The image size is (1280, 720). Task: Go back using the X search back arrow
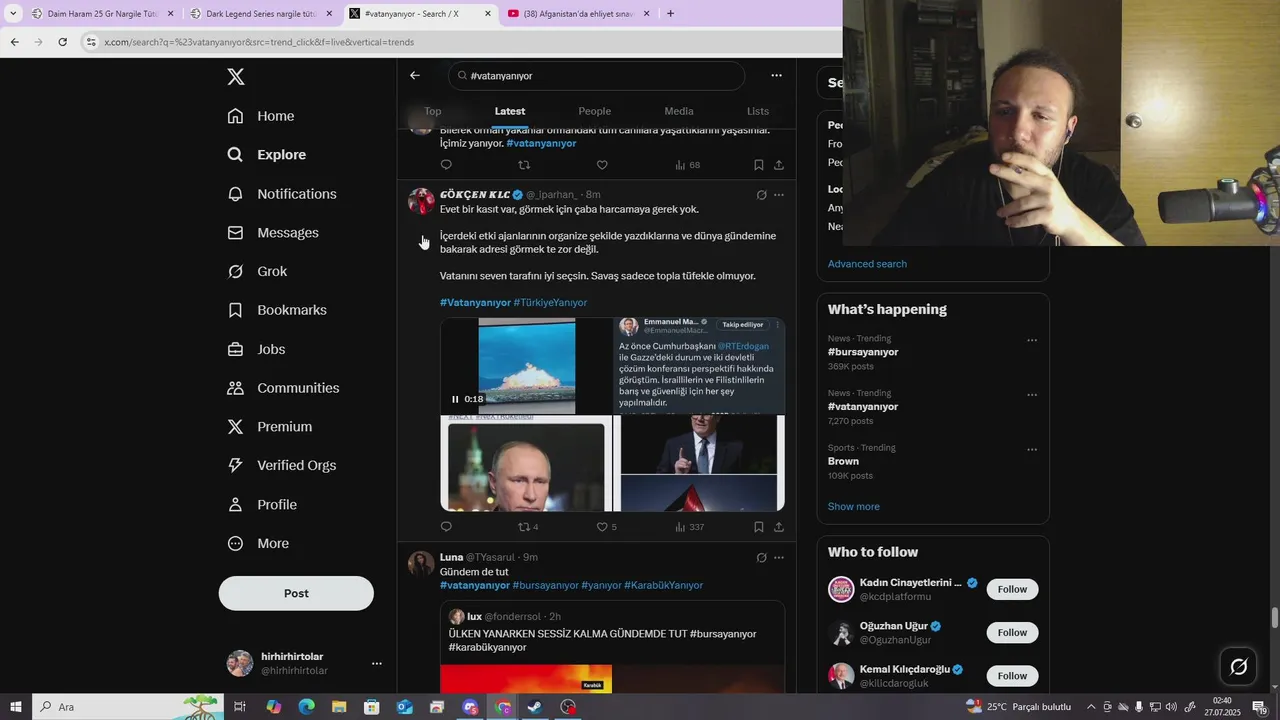pyautogui.click(x=415, y=75)
